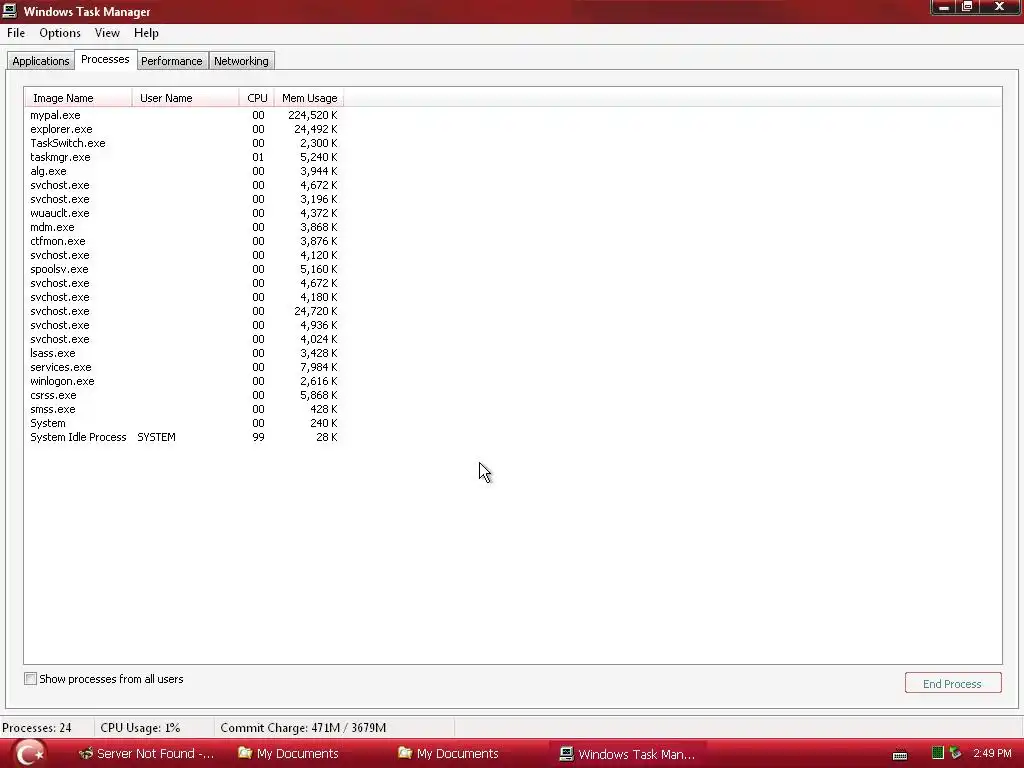This screenshot has height=768, width=1024.
Task: Sort by User Name column header
Action: tap(185, 98)
